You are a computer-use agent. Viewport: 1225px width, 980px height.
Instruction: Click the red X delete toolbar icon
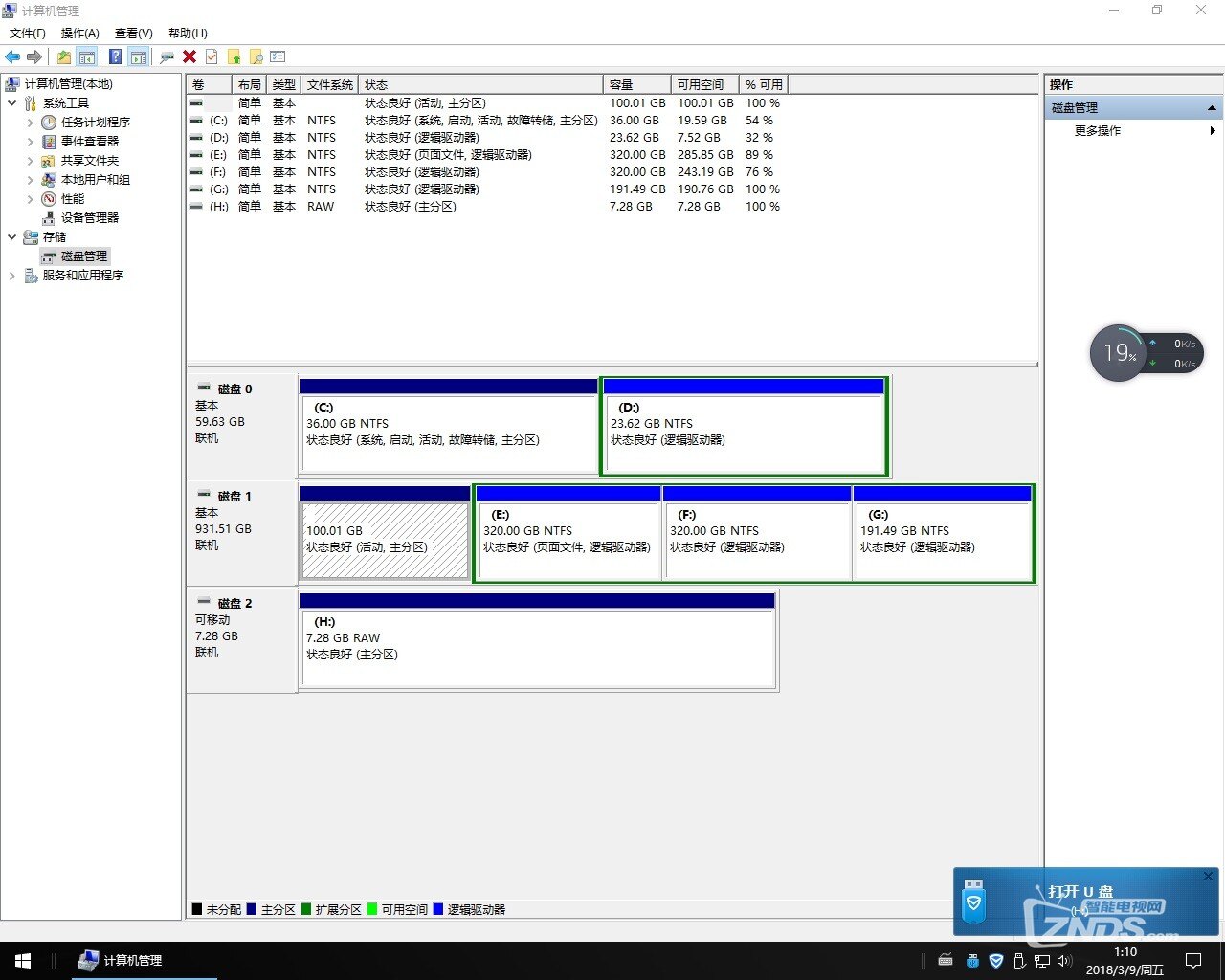click(189, 57)
